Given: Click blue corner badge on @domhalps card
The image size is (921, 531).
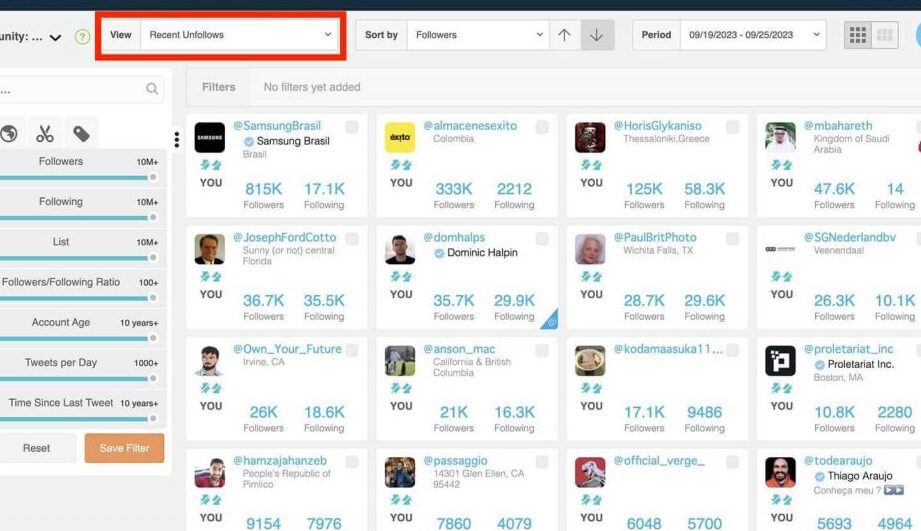Looking at the screenshot, I should [x=552, y=321].
